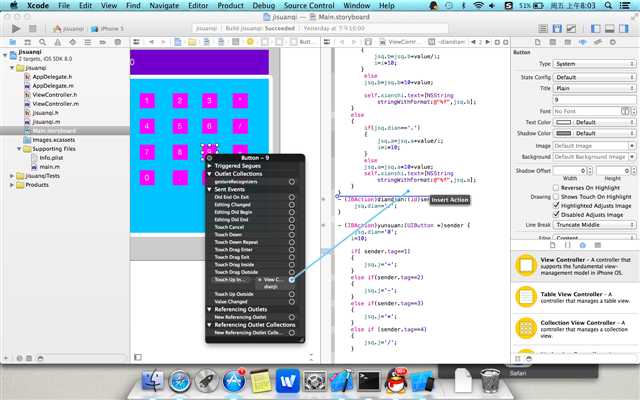Viewport: 640px width, 400px height.
Task: Select calculator button 1 on canvas
Action: click(147, 101)
